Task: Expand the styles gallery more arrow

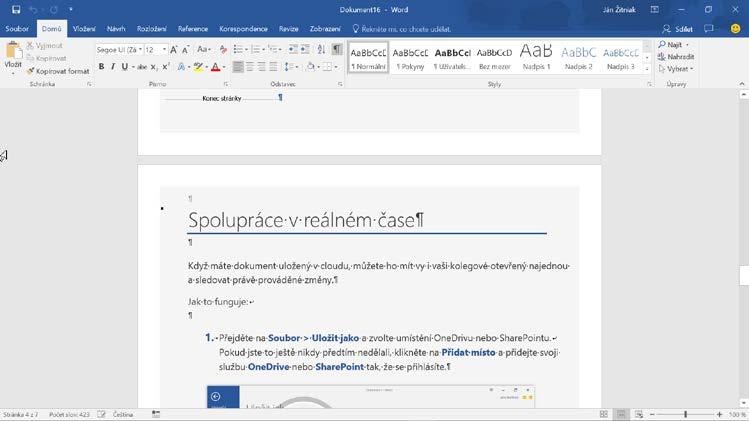Action: [x=647, y=69]
